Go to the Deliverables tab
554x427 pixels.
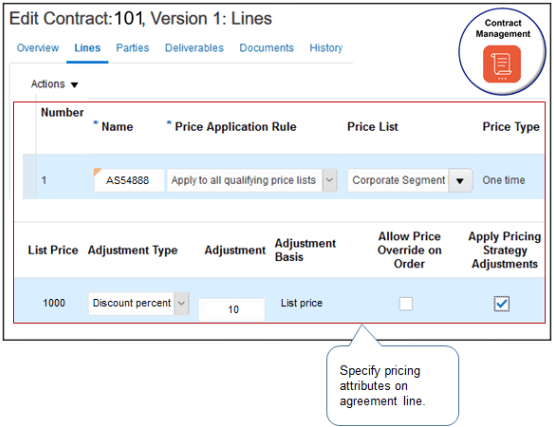(194, 48)
